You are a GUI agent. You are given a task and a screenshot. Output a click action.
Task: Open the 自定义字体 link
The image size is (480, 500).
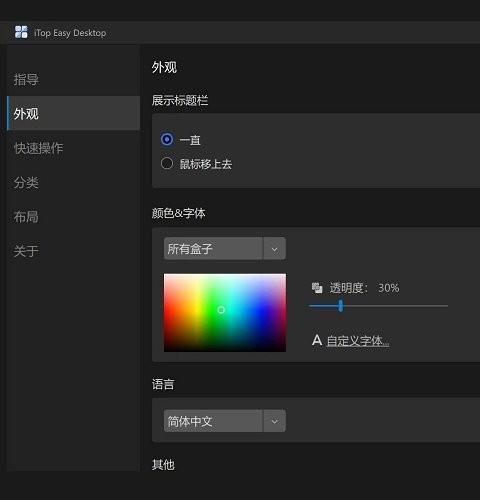358,341
